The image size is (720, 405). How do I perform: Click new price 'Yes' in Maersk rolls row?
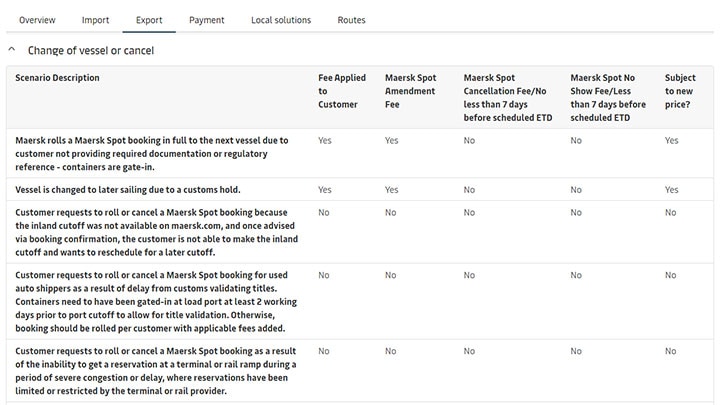tap(671, 141)
